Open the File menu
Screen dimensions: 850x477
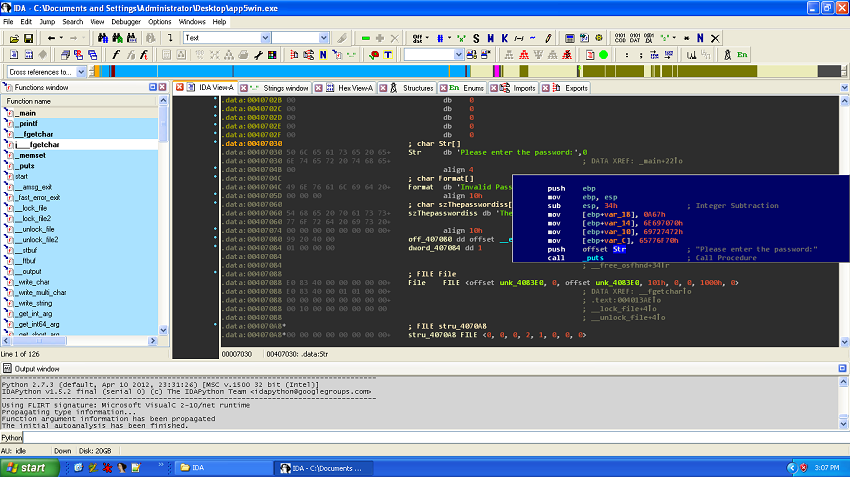point(8,22)
